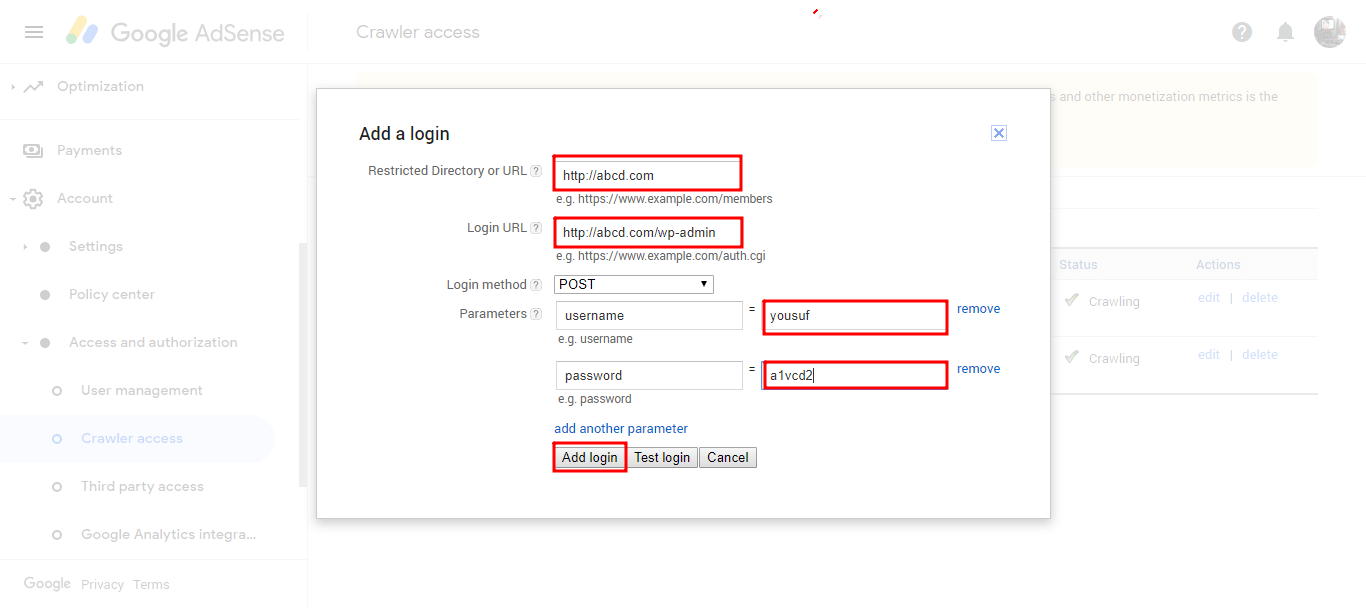Focus the username parameter name field

(649, 316)
